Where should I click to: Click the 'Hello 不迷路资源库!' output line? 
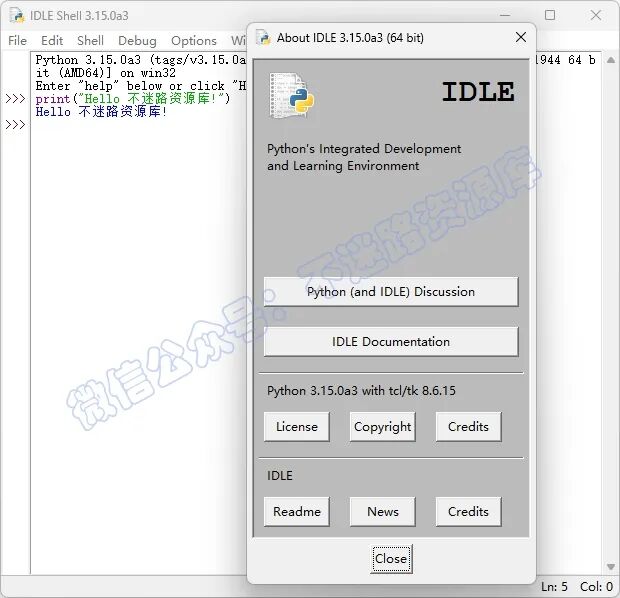point(101,112)
